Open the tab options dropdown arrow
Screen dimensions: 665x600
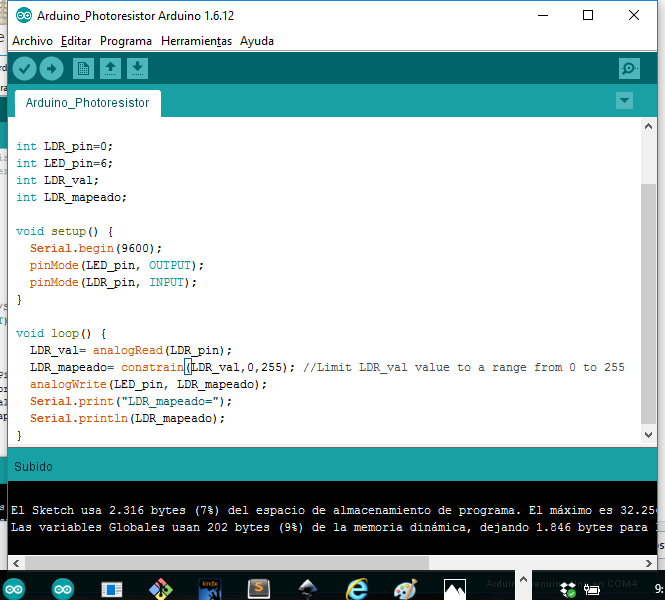click(624, 101)
